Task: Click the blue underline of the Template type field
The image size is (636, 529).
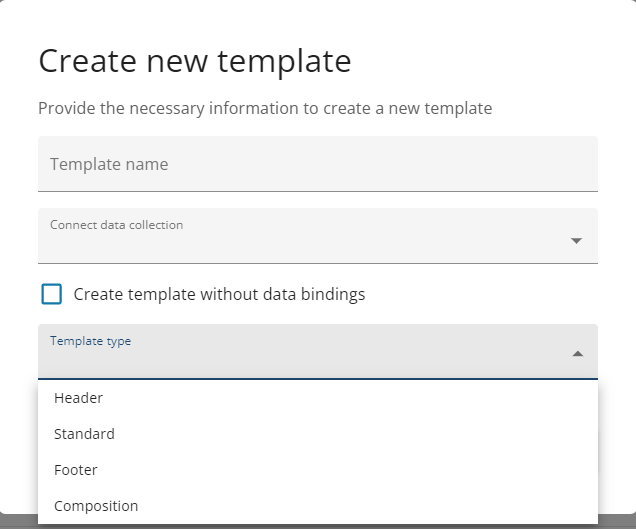Action: tap(317, 379)
